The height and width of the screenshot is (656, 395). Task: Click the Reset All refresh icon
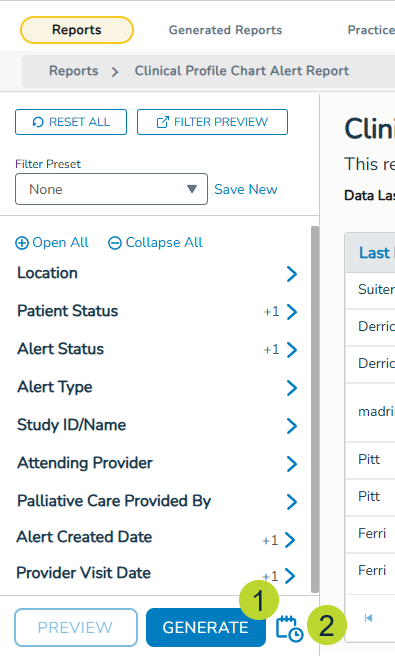(x=38, y=122)
